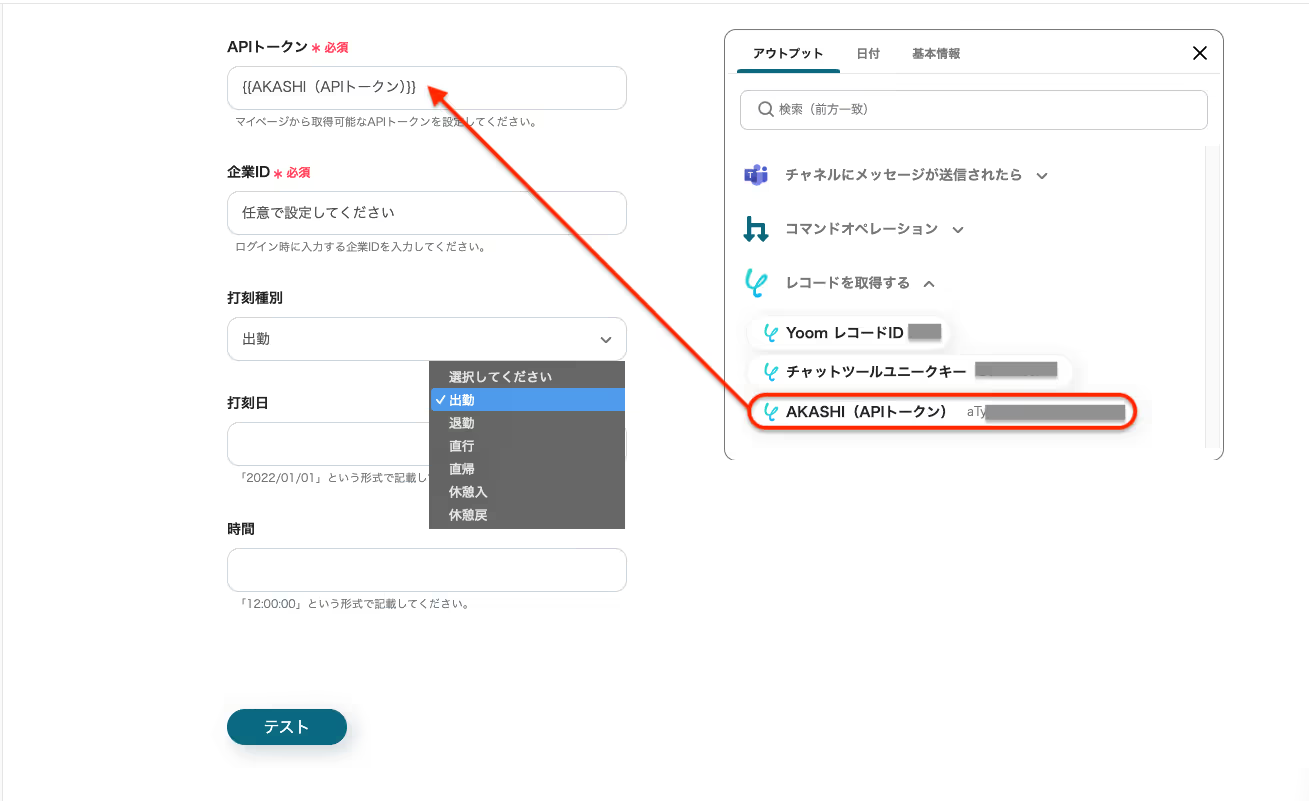Click the command operation icon
1309x801 pixels.
click(x=755, y=229)
